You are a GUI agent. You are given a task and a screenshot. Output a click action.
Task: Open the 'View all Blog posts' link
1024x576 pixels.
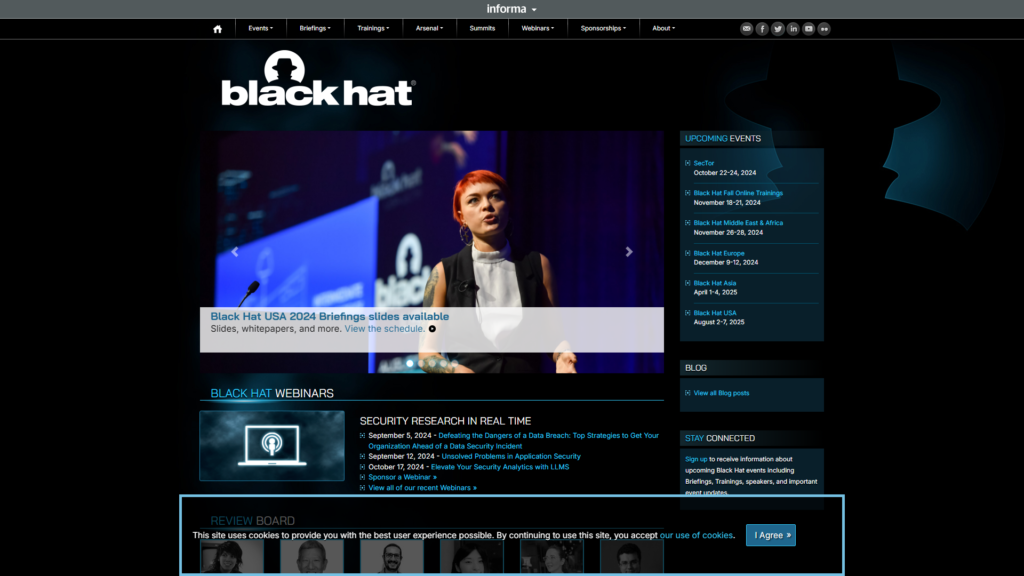[x=721, y=393]
